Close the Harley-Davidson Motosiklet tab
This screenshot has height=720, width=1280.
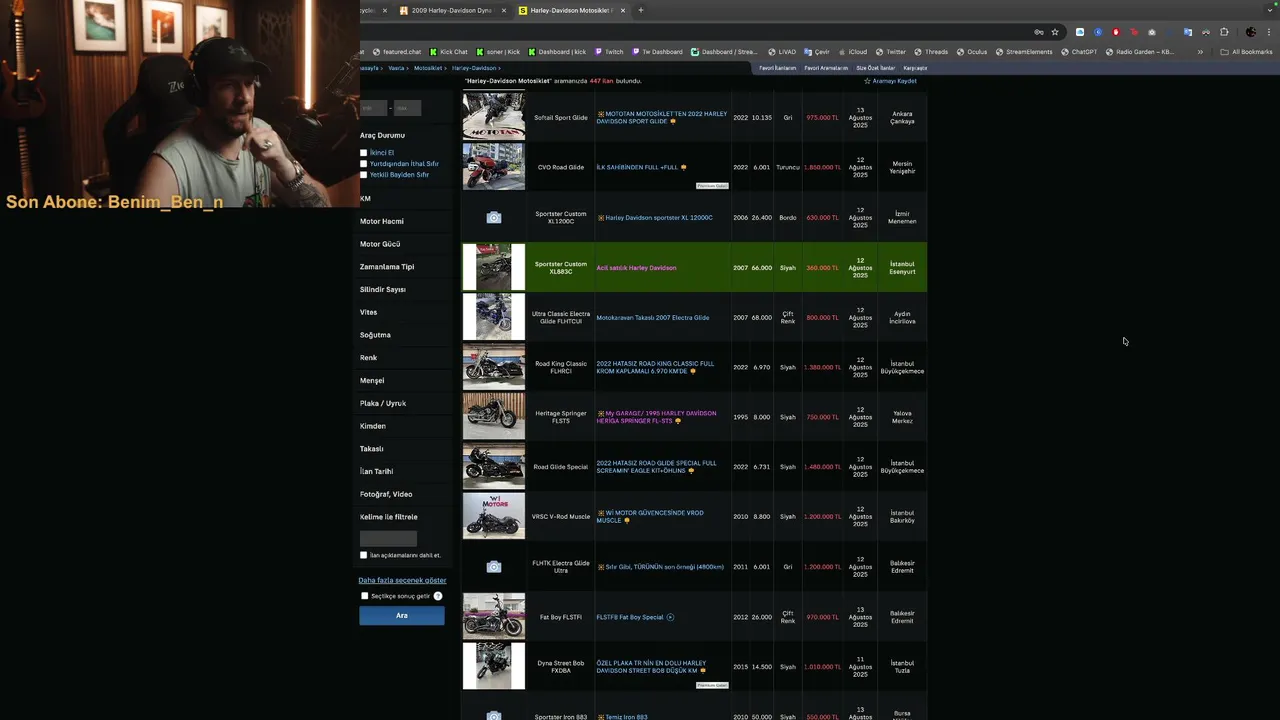623,10
